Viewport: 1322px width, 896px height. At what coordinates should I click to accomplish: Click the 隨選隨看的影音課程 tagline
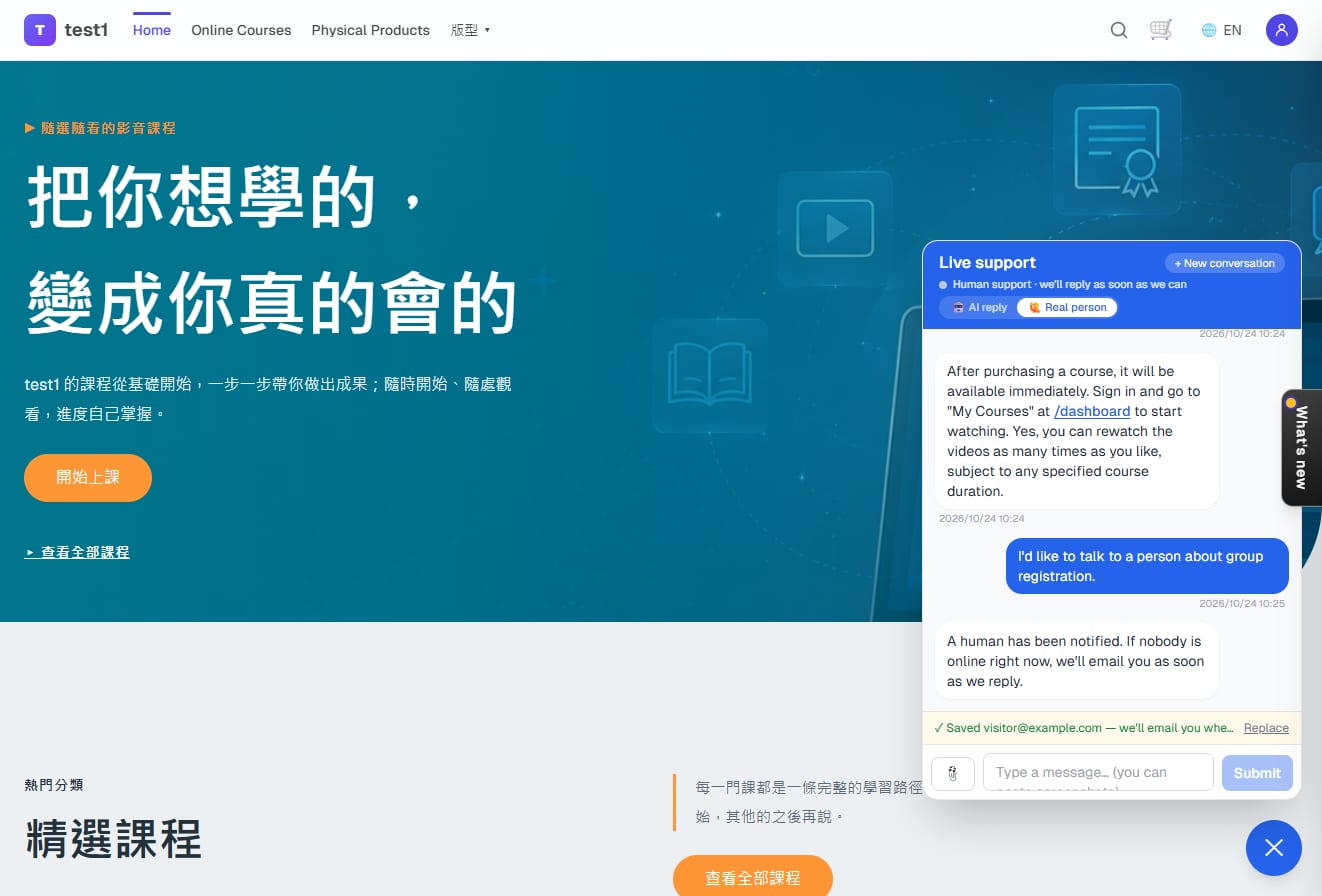pyautogui.click(x=100, y=128)
